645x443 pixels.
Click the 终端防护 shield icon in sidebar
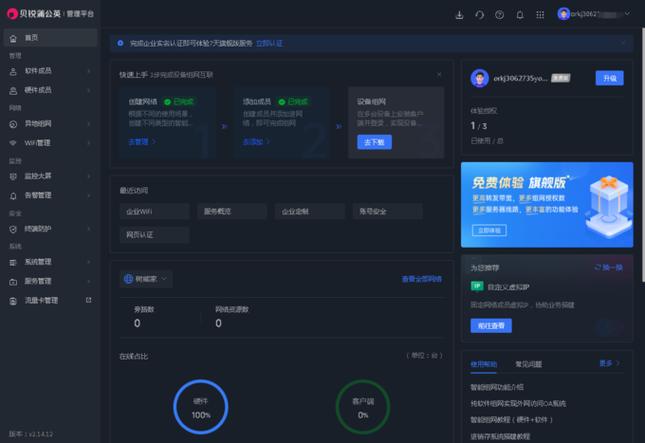click(x=13, y=229)
